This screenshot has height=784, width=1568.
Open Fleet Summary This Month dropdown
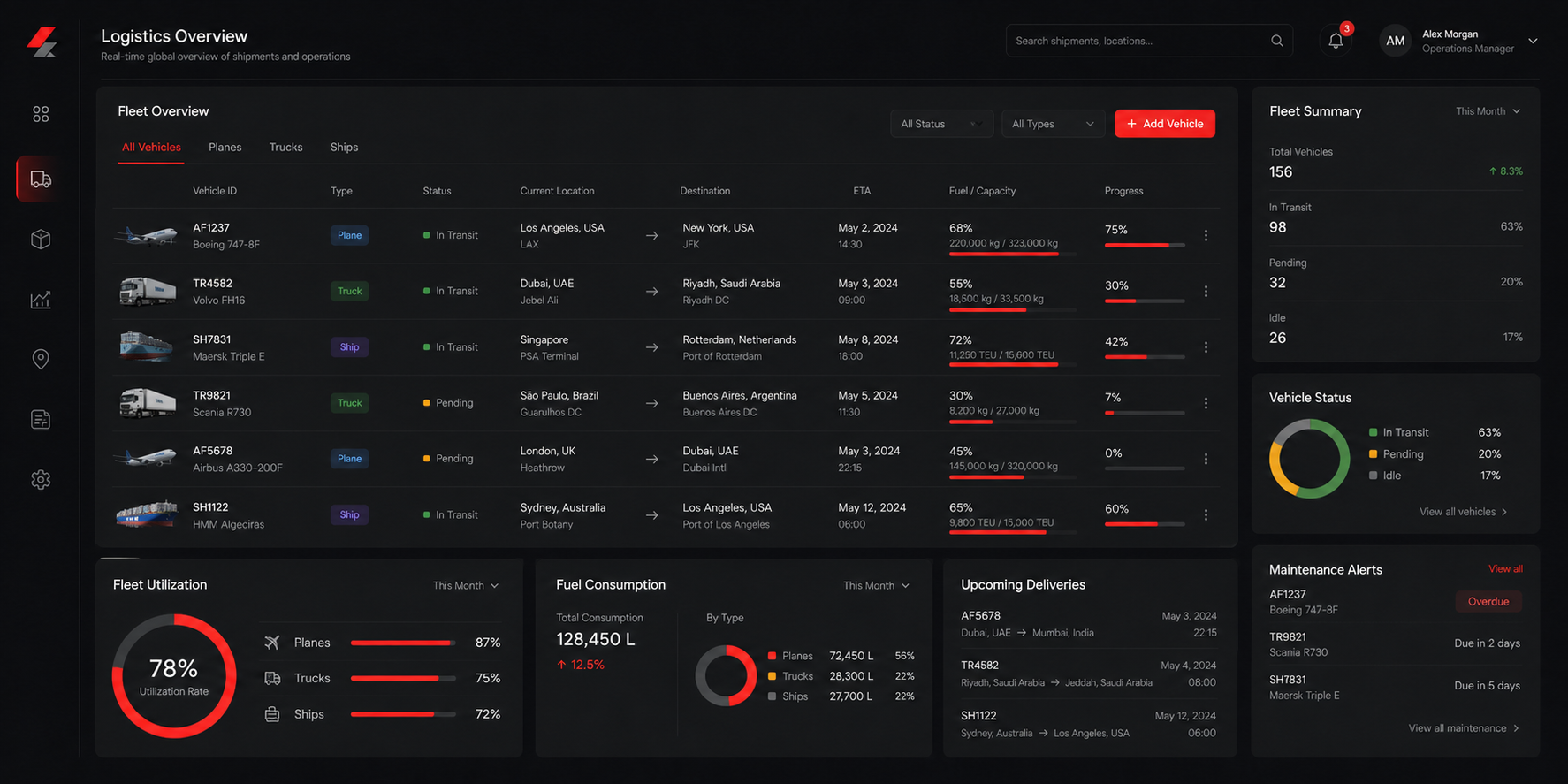click(1488, 111)
